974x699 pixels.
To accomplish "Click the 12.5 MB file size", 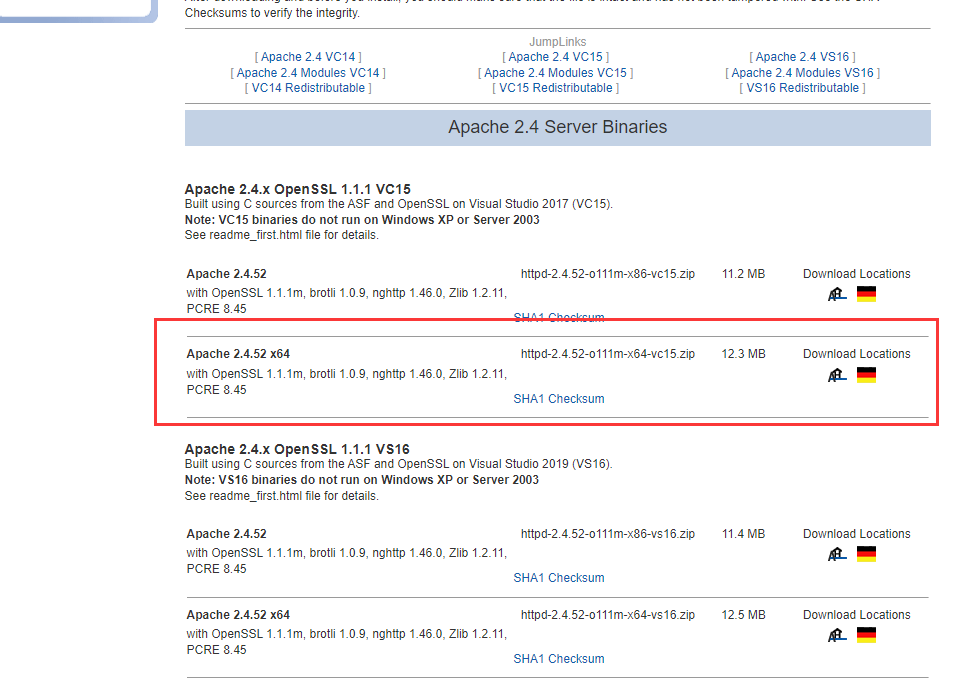I will (744, 614).
